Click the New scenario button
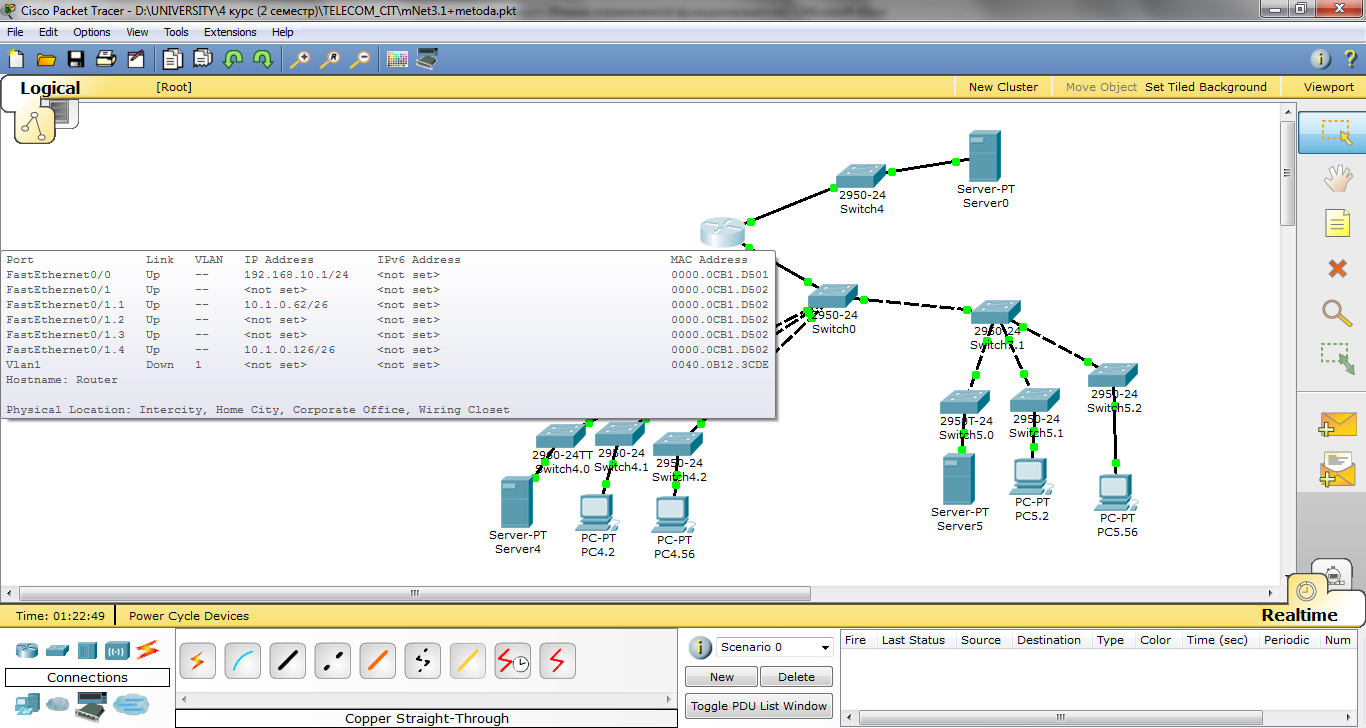Image resolution: width=1366 pixels, height=728 pixels. (x=722, y=677)
